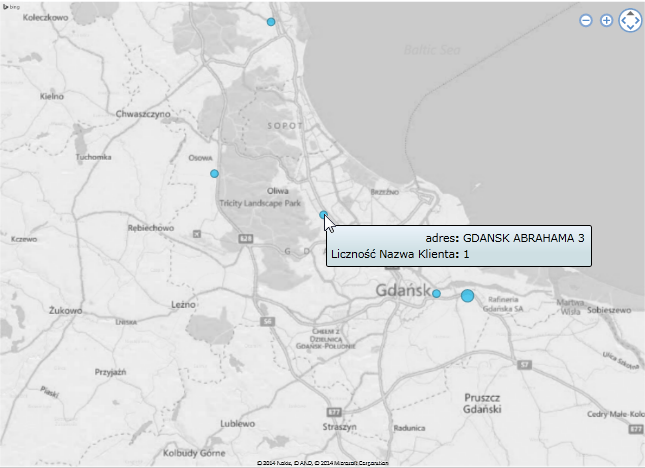
Task: Zoom in the map with plus button
Action: pyautogui.click(x=606, y=21)
